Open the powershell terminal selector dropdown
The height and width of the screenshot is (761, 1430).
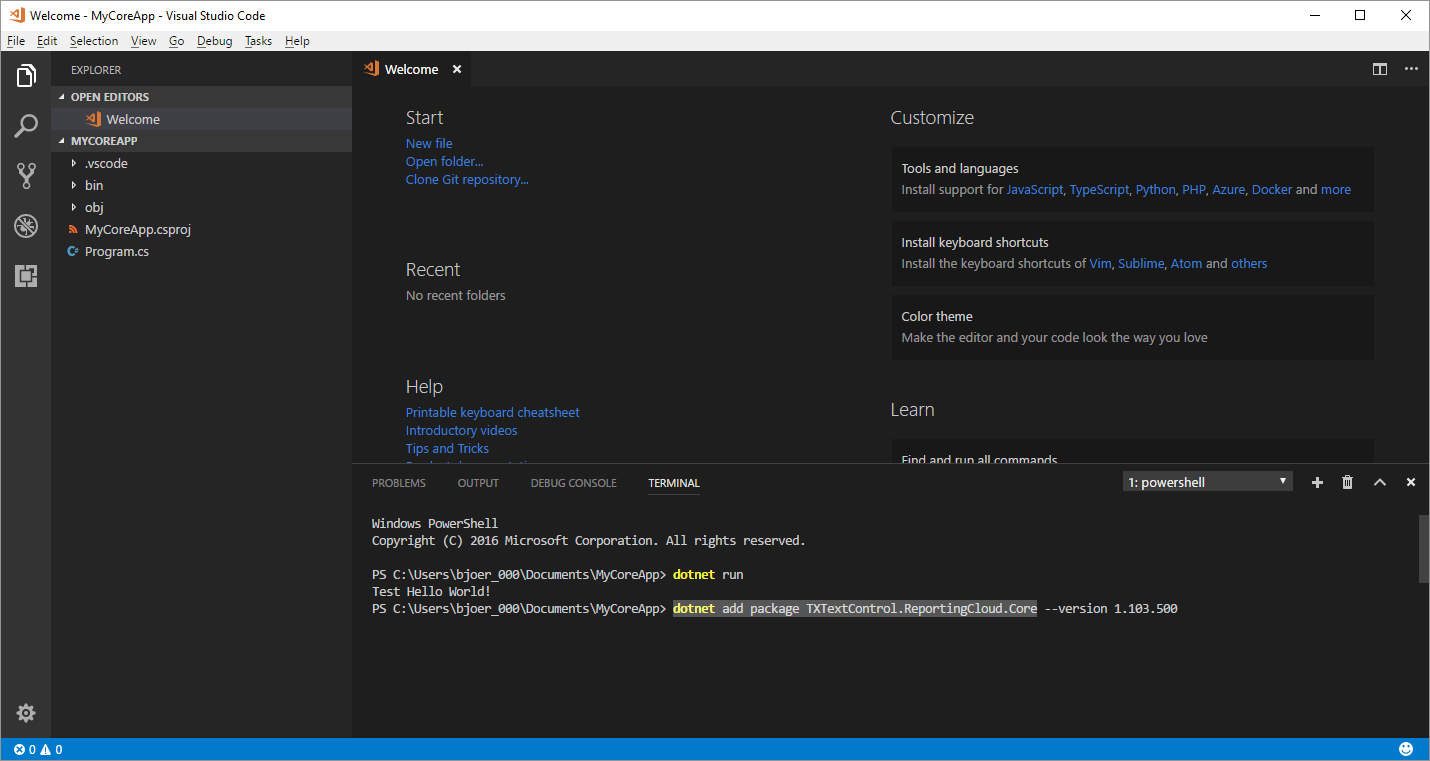point(1207,482)
